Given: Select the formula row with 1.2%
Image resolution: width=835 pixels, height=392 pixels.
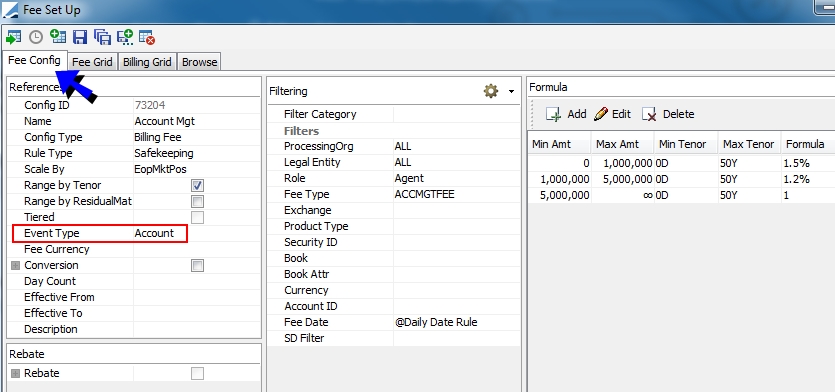Looking at the screenshot, I should click(681, 179).
